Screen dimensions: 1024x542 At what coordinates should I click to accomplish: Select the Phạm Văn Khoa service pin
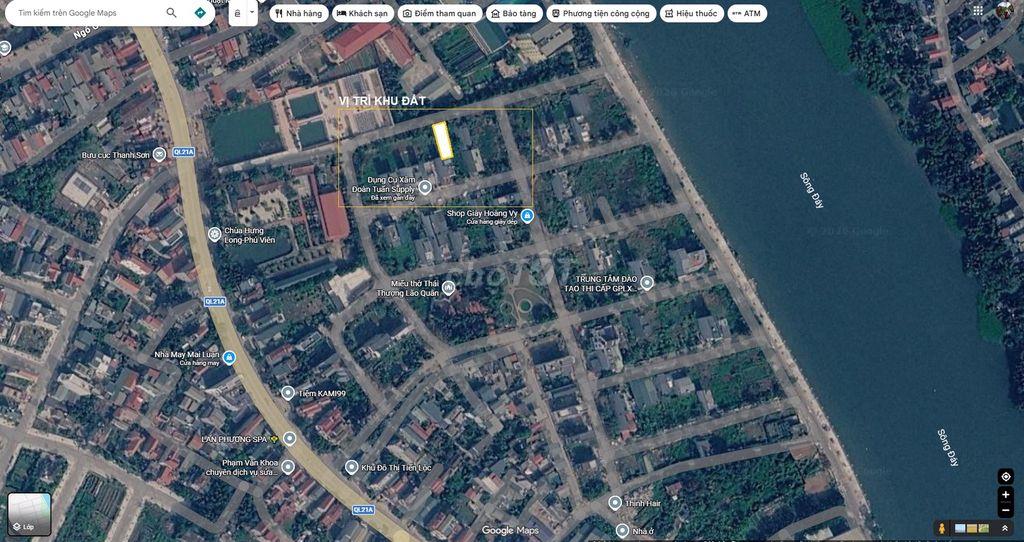click(x=287, y=467)
